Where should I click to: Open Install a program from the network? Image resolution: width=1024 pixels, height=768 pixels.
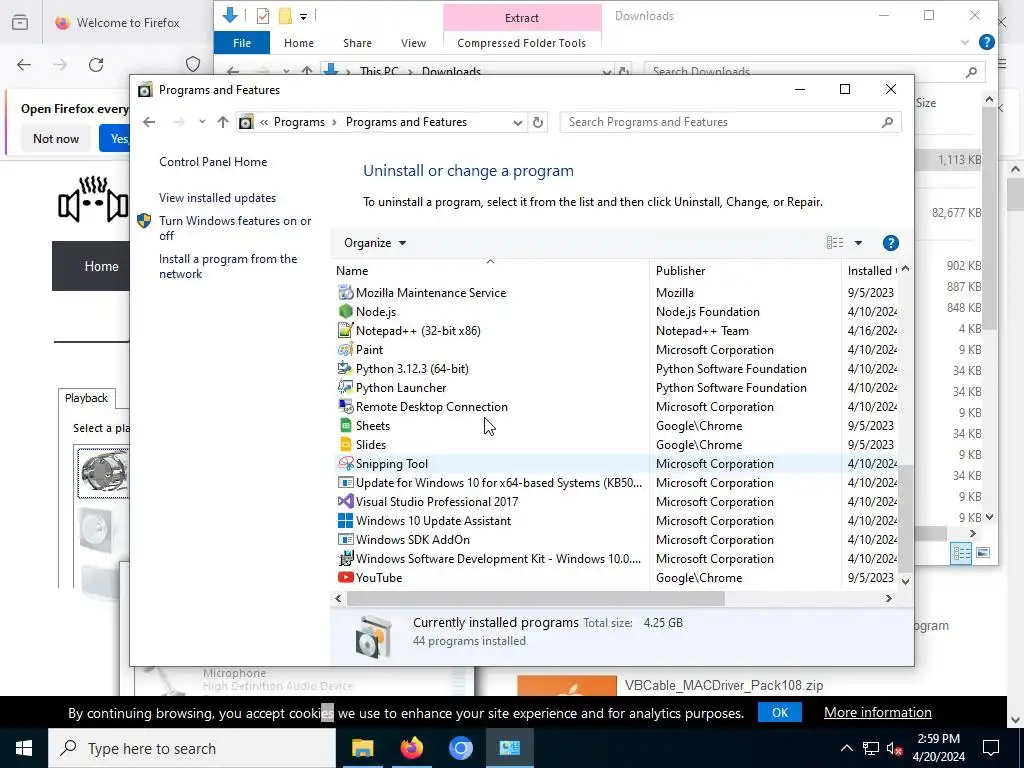[228, 266]
